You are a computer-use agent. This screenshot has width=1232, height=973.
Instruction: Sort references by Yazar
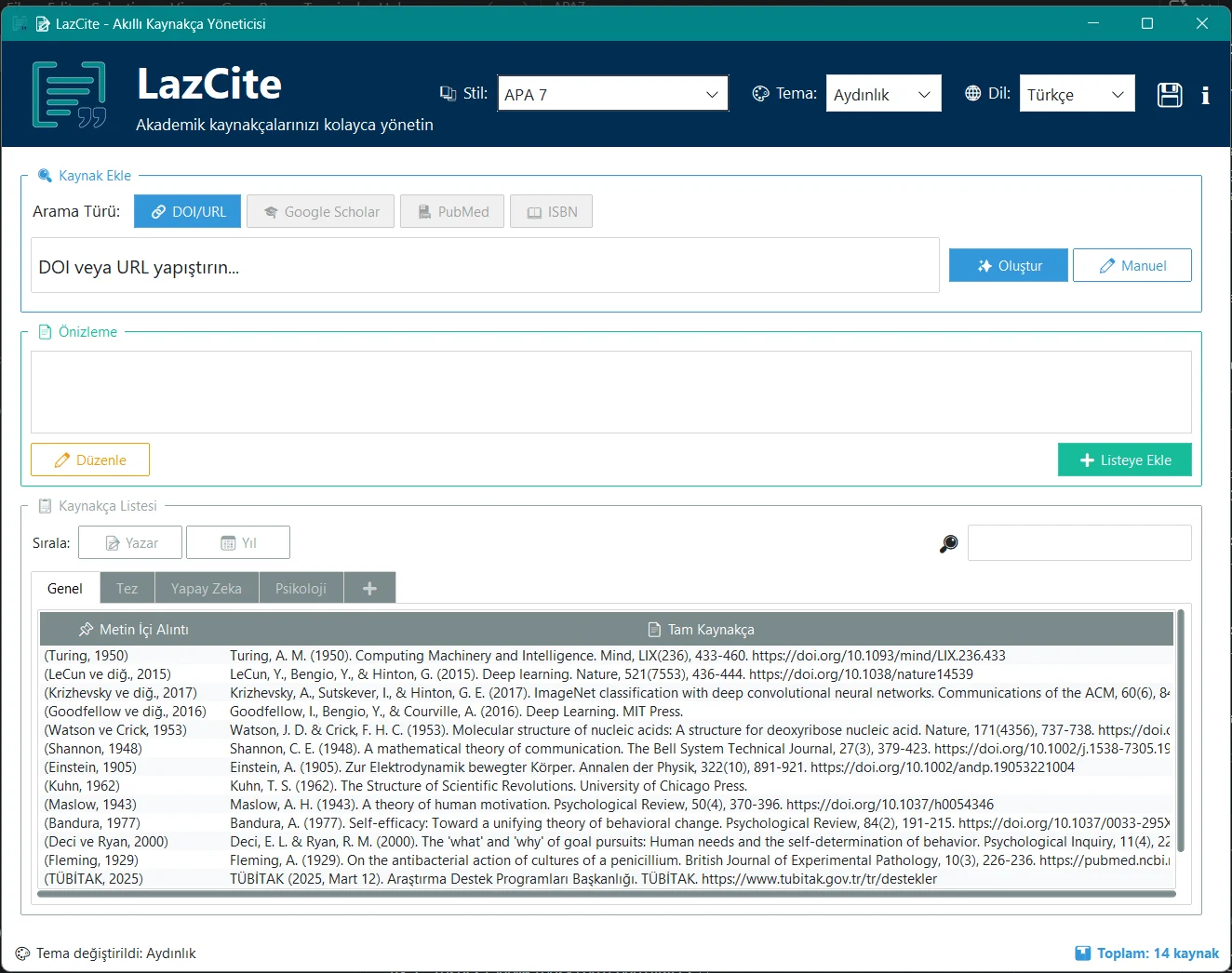click(x=130, y=542)
